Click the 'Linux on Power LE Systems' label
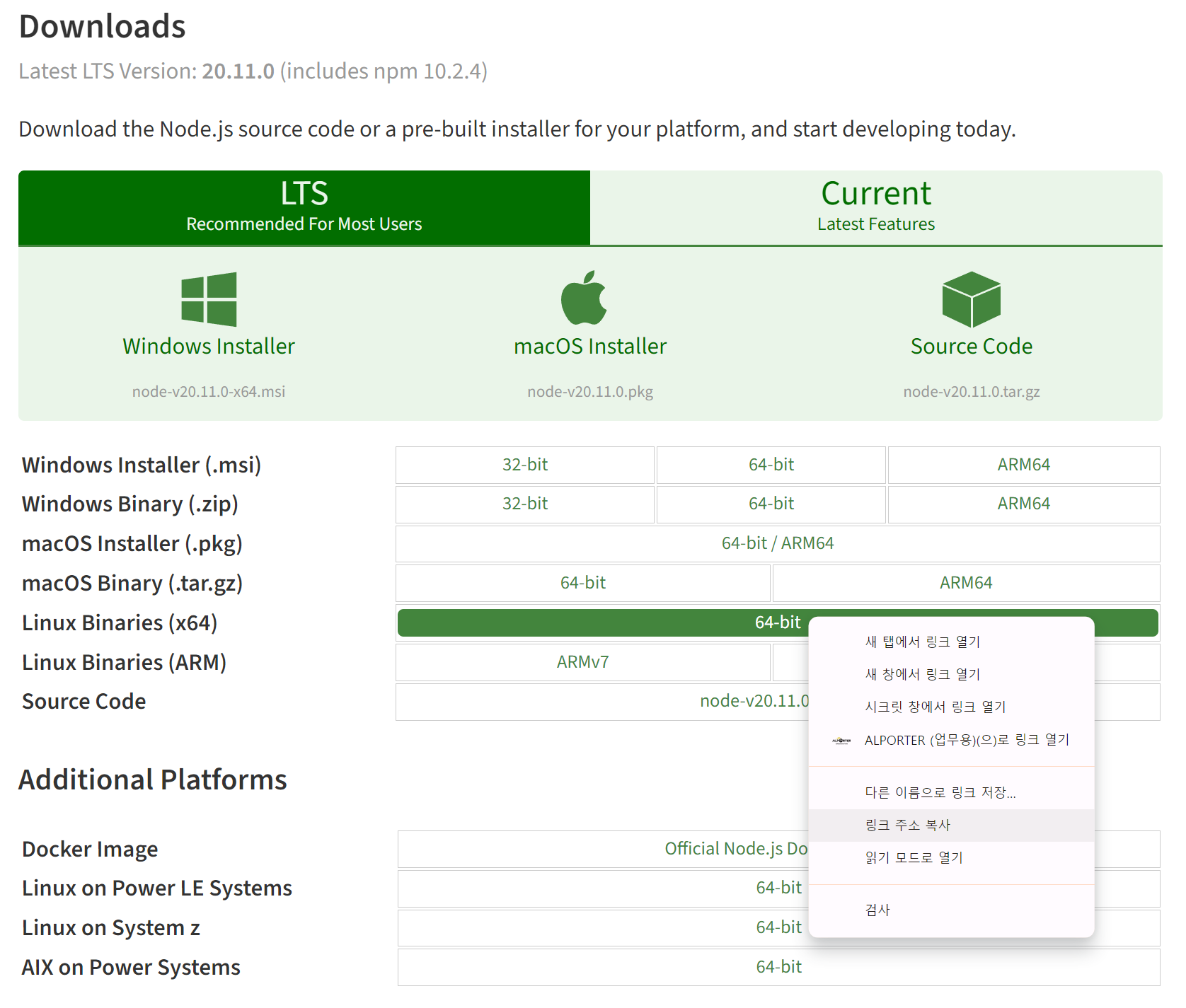Viewport: 1186px width, 1008px height. [157, 888]
